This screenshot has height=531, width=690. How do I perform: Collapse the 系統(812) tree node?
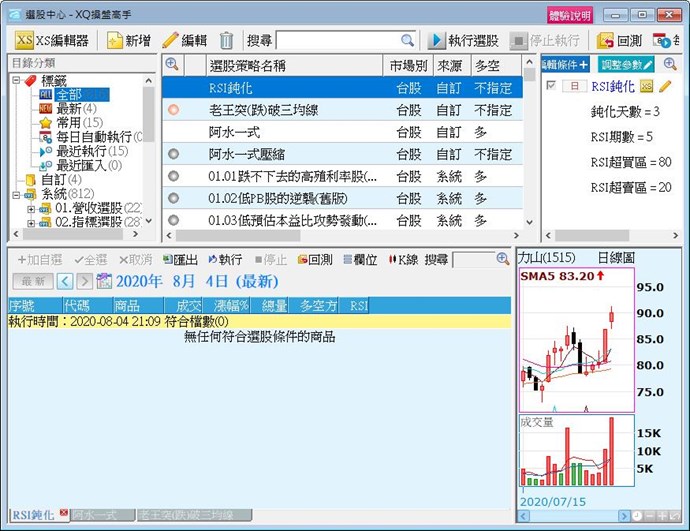pos(17,194)
